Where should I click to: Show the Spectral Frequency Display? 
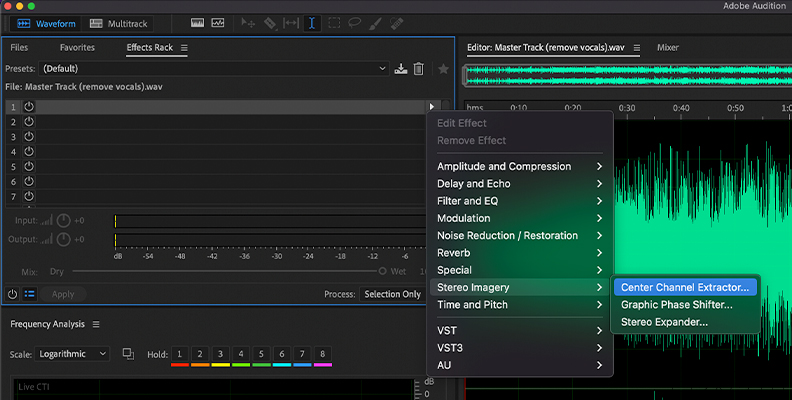pyautogui.click(x=197, y=23)
